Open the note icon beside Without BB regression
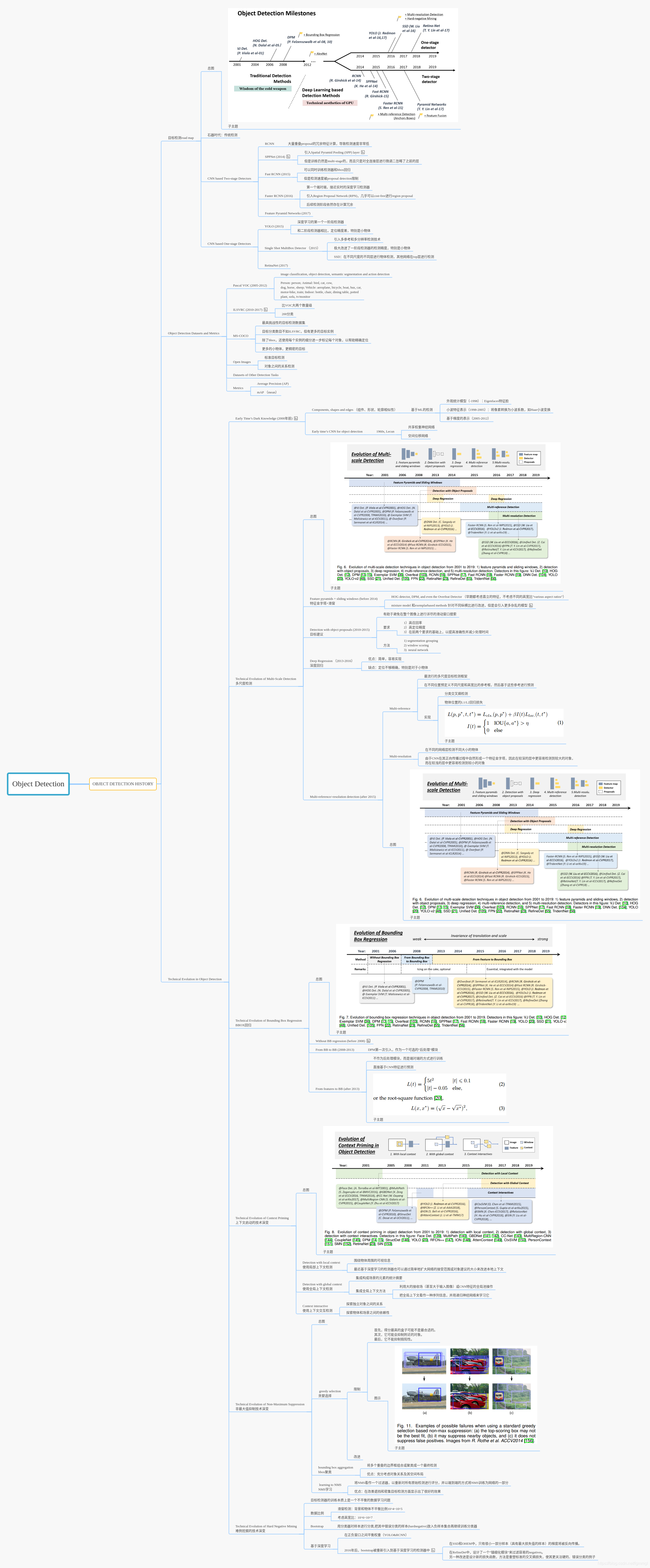This screenshot has width=650, height=1568. 369,1041
